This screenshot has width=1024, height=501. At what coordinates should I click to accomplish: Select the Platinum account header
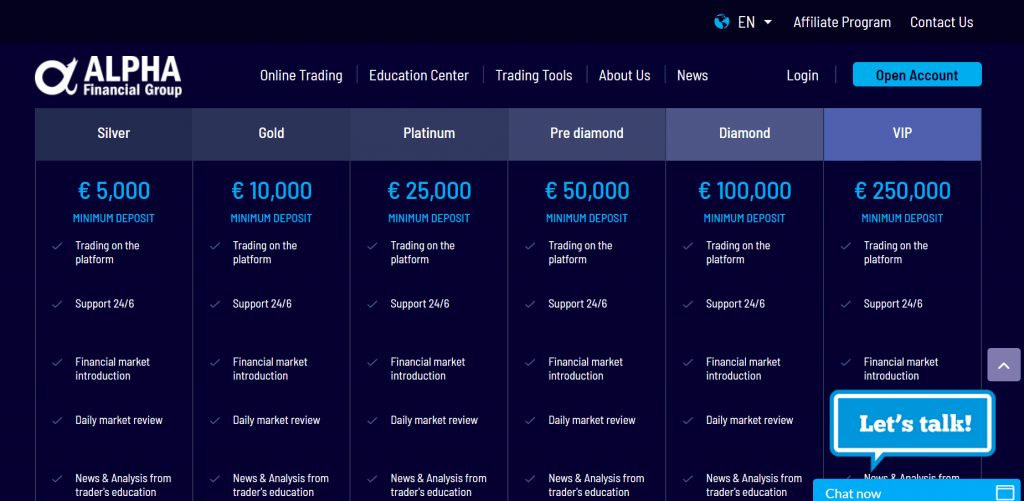(429, 134)
